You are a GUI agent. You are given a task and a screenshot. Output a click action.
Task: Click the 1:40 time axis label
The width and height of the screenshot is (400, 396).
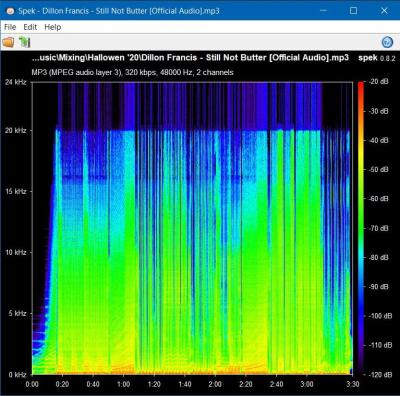click(185, 384)
